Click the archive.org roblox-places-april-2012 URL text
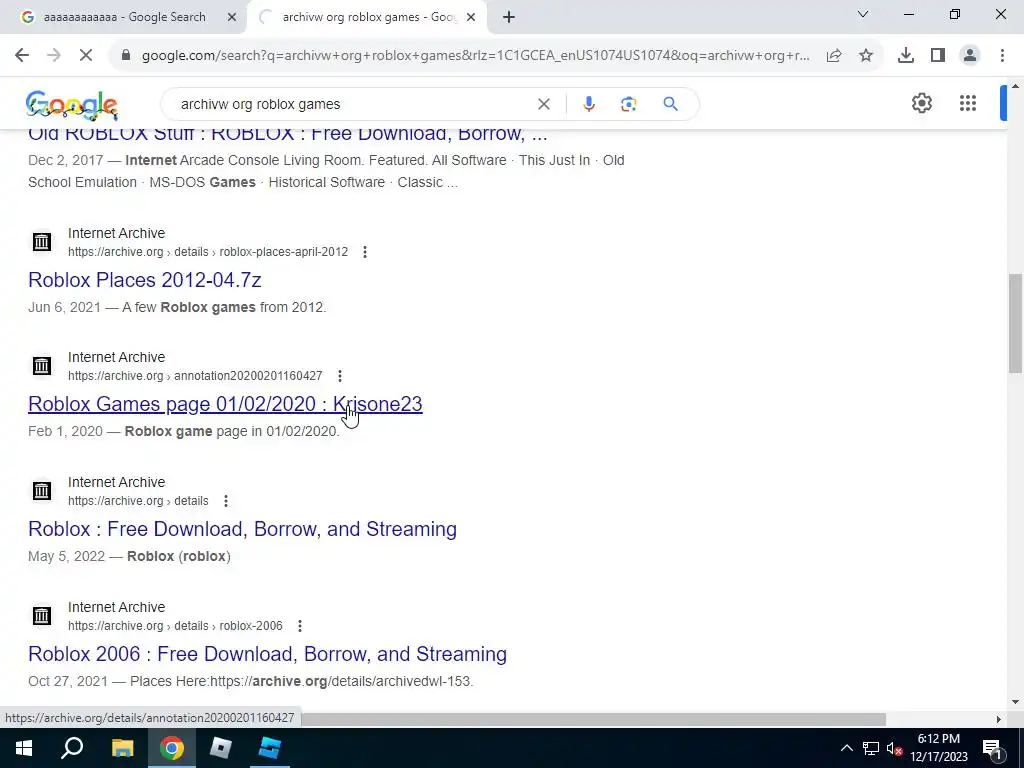This screenshot has width=1024, height=768. (208, 252)
